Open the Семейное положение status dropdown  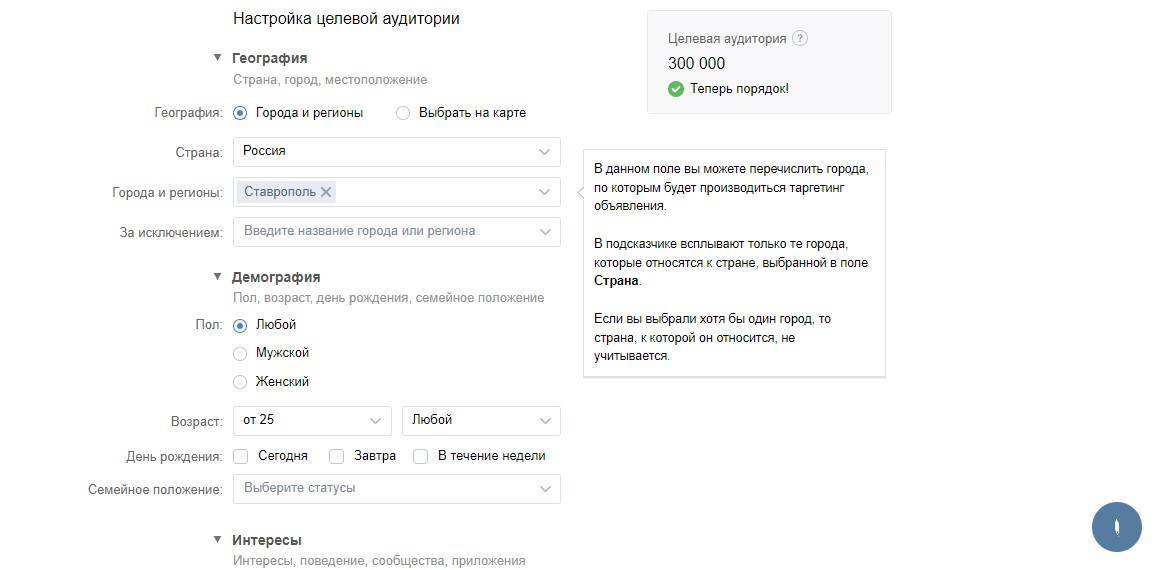396,489
